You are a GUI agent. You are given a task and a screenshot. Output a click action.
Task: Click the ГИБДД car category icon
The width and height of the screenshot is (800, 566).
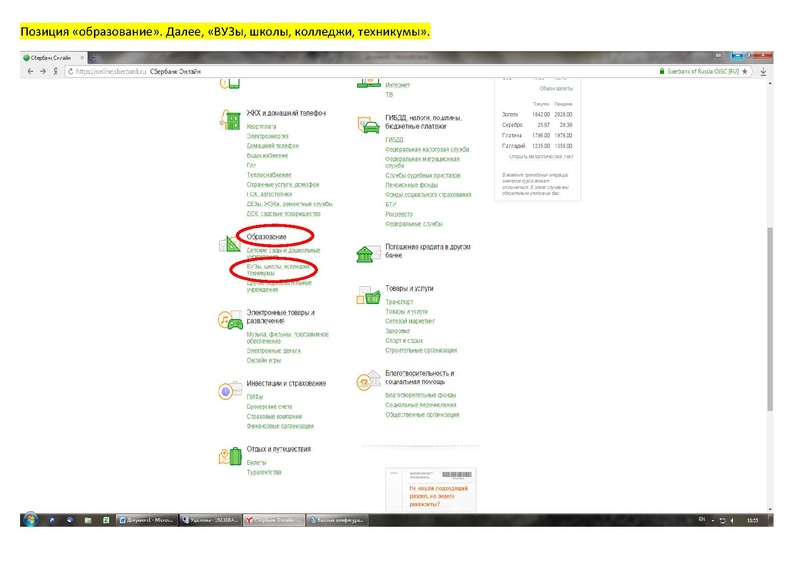[x=367, y=123]
